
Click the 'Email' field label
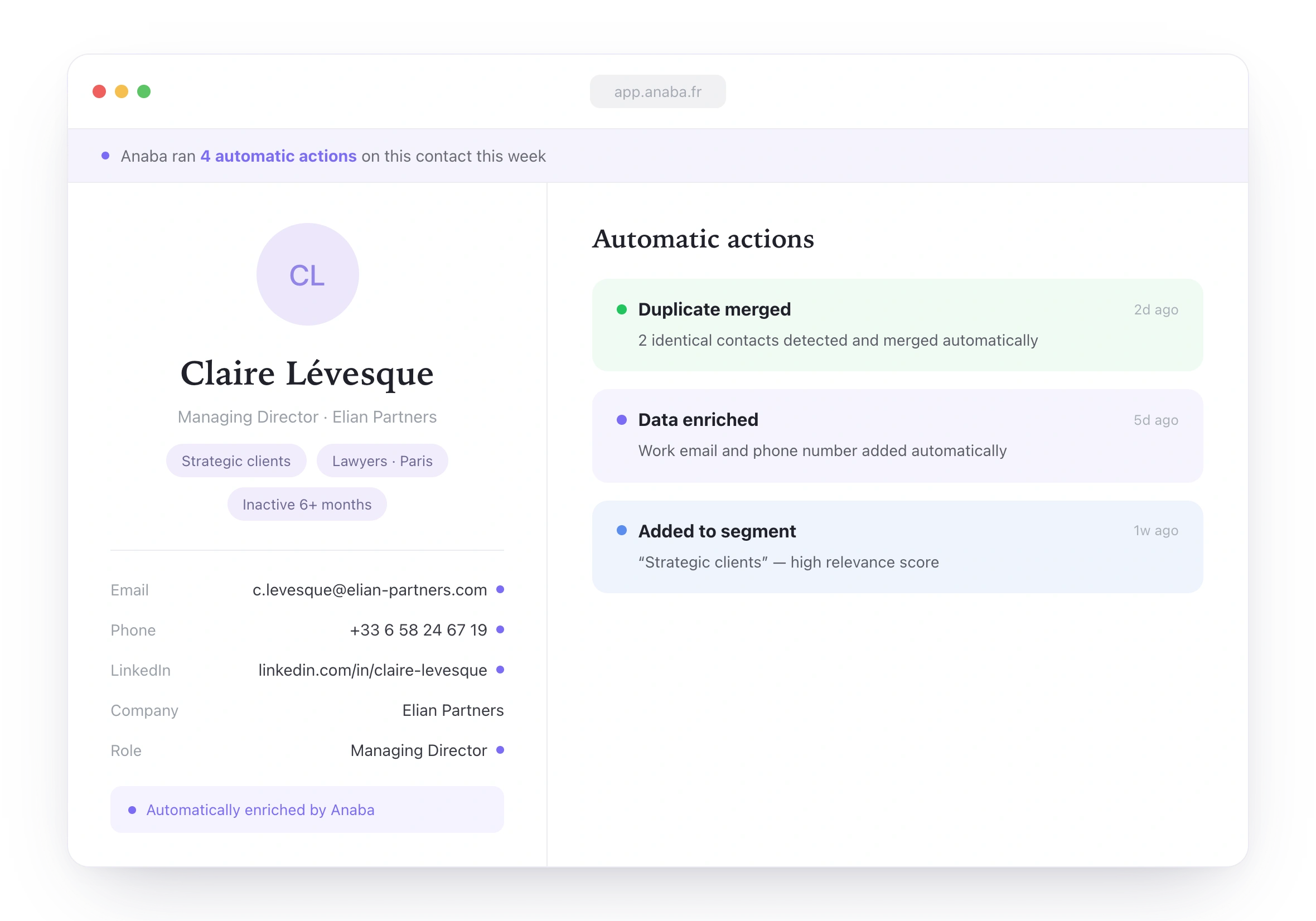129,590
